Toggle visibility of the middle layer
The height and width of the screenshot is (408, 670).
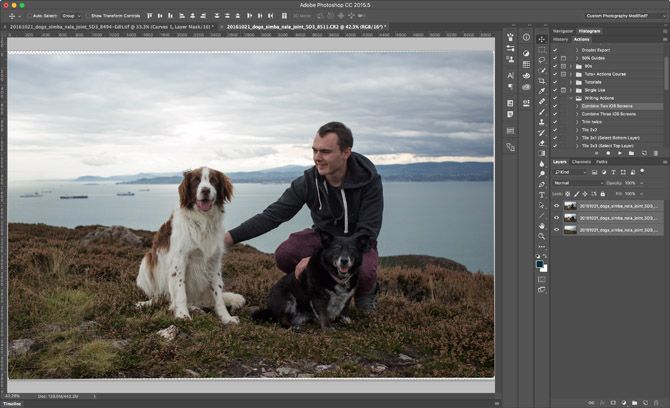coord(556,218)
